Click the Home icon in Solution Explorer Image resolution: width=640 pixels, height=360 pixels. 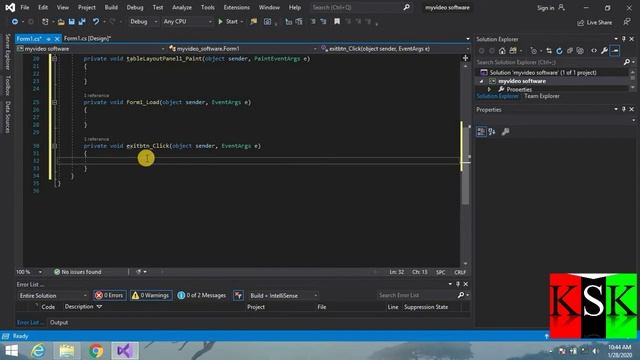502,51
